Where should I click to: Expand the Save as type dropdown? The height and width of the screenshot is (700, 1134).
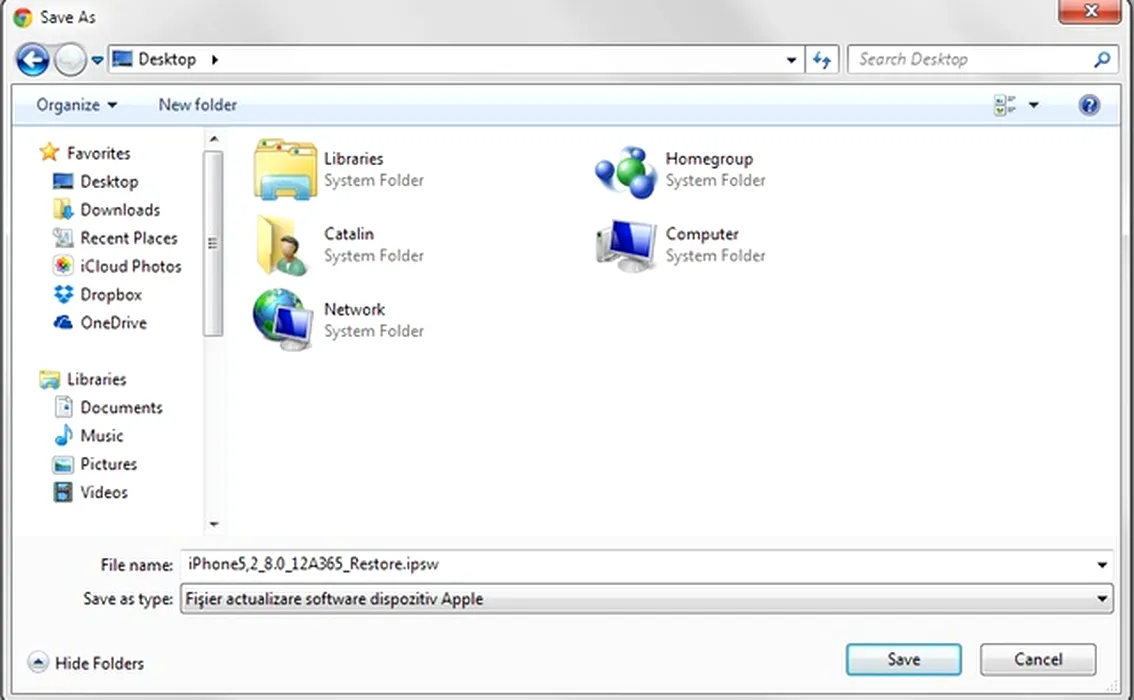pos(1102,599)
